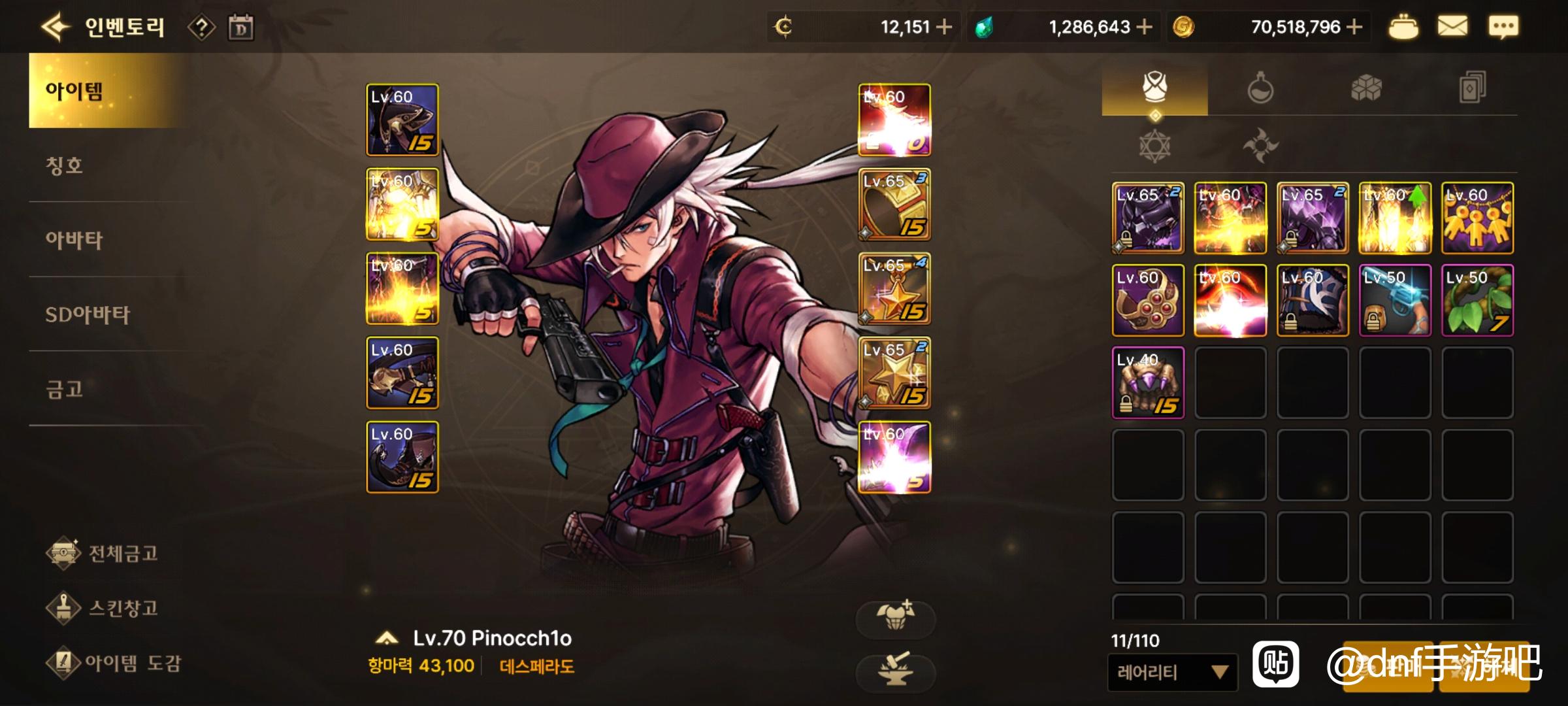Add gems with the plus next to 1,286,643
This screenshot has width=1568, height=706.
click(x=1144, y=27)
